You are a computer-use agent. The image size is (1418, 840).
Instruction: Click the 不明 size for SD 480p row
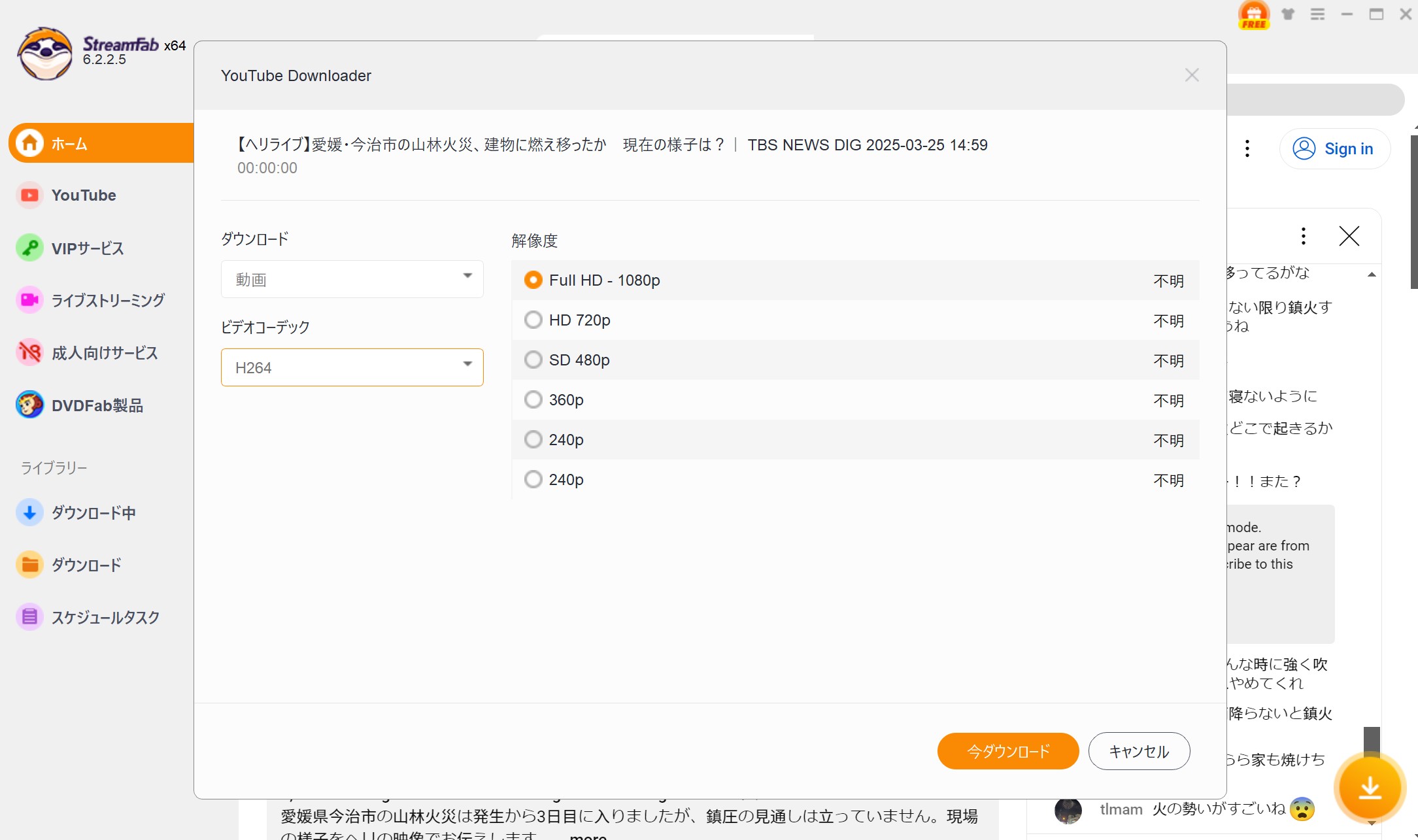(x=1169, y=361)
